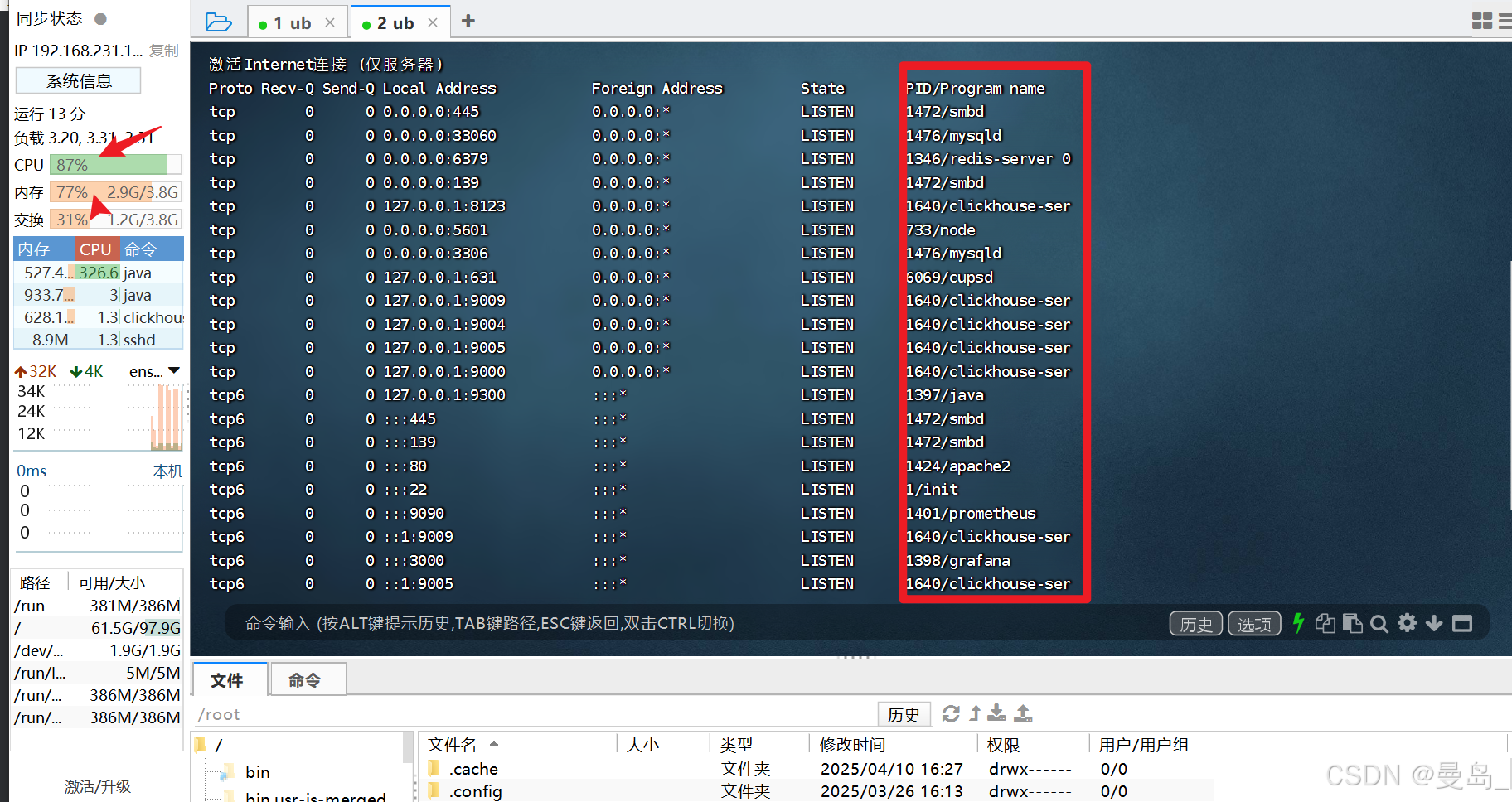Click the 交换 31% swap usage bar
The image size is (1512, 802).
(x=115, y=220)
